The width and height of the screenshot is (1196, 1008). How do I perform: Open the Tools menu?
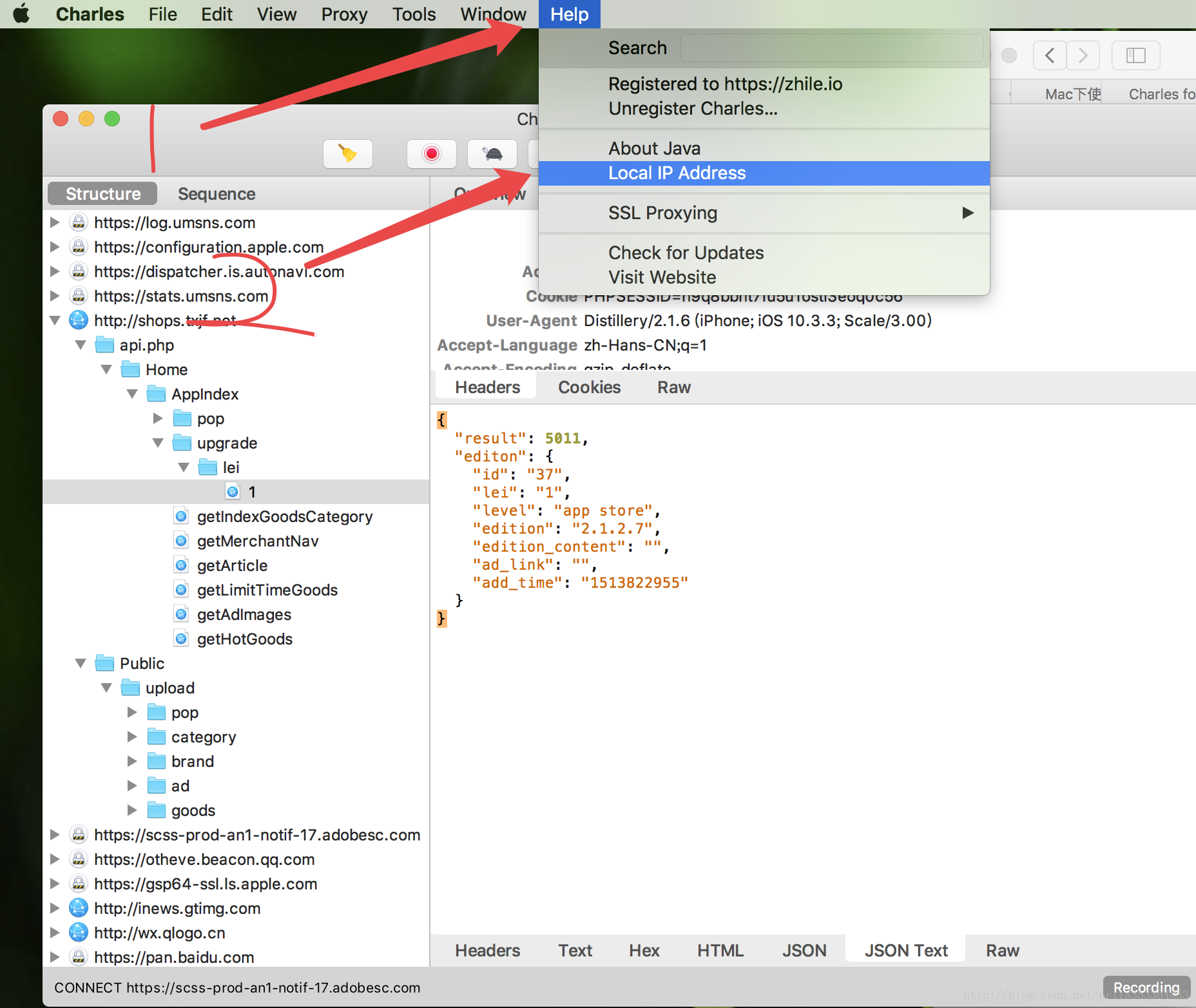pyautogui.click(x=414, y=14)
